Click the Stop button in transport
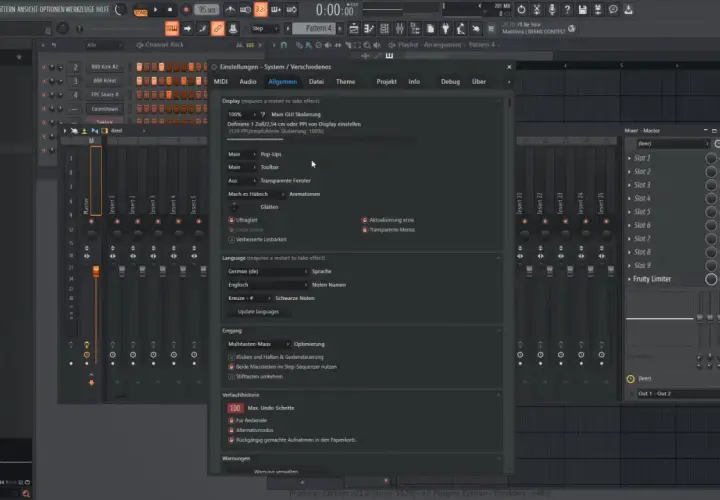 (170, 9)
